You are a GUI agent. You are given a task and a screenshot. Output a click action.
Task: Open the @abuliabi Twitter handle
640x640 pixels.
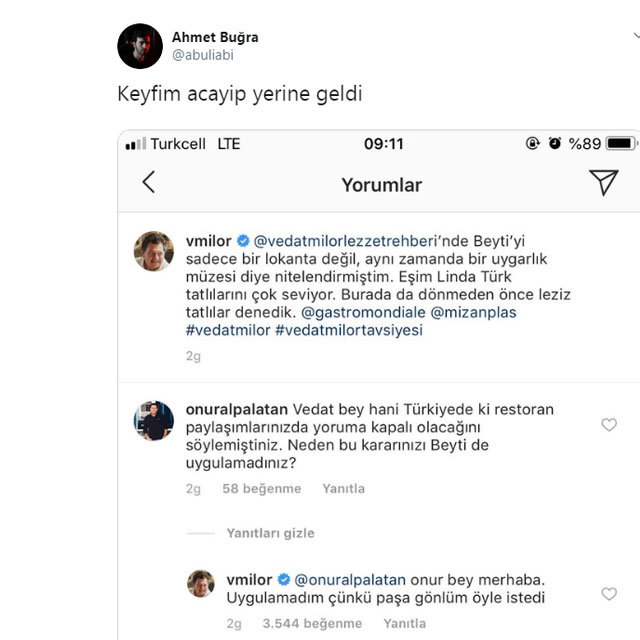(203, 57)
